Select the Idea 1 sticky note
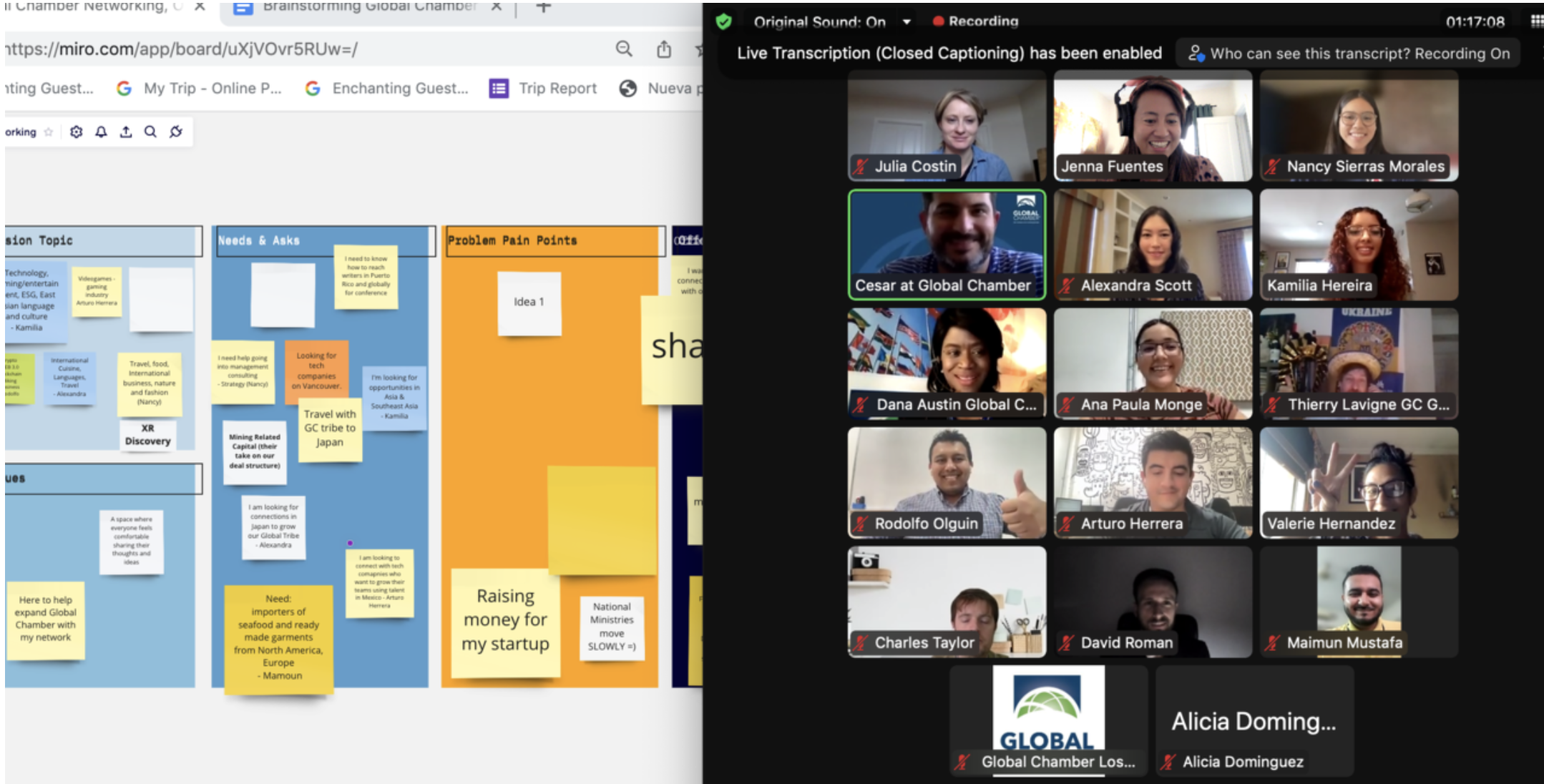 click(x=529, y=303)
